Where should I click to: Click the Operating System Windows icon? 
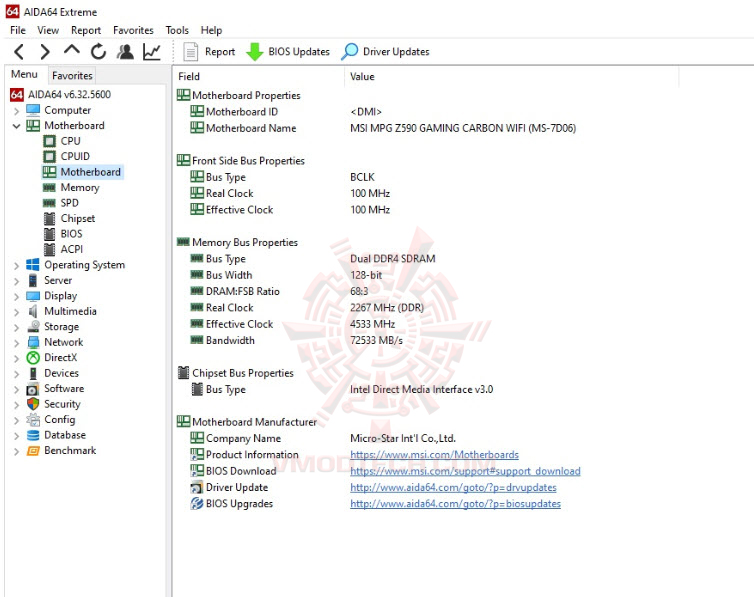tap(33, 264)
